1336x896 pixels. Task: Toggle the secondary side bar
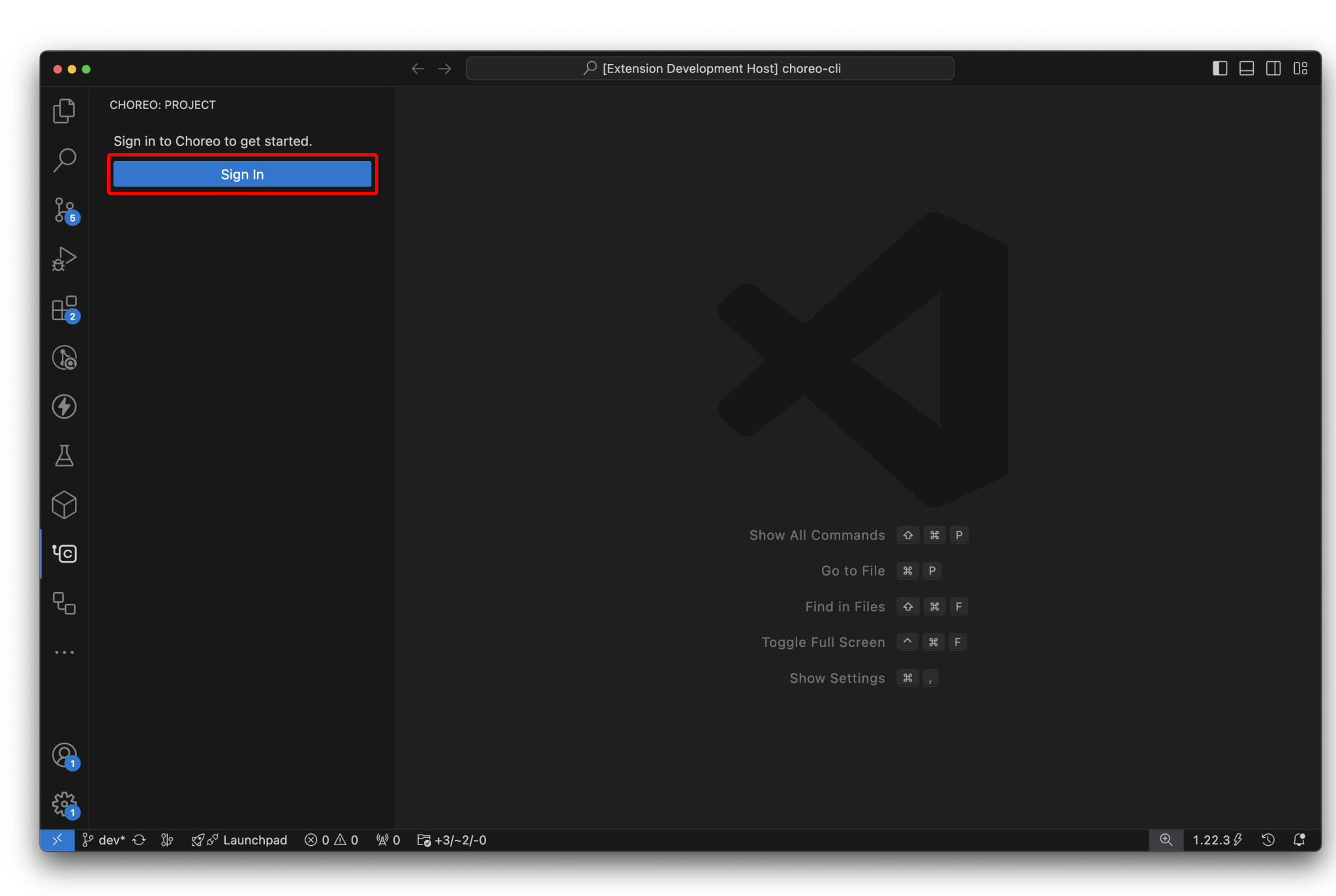tap(1273, 68)
